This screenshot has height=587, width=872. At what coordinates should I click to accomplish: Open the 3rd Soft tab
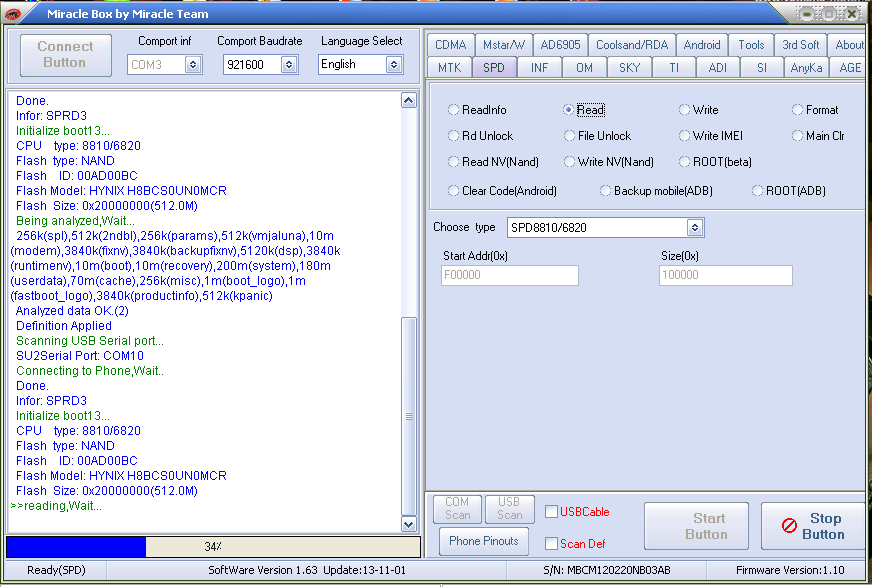pos(801,45)
